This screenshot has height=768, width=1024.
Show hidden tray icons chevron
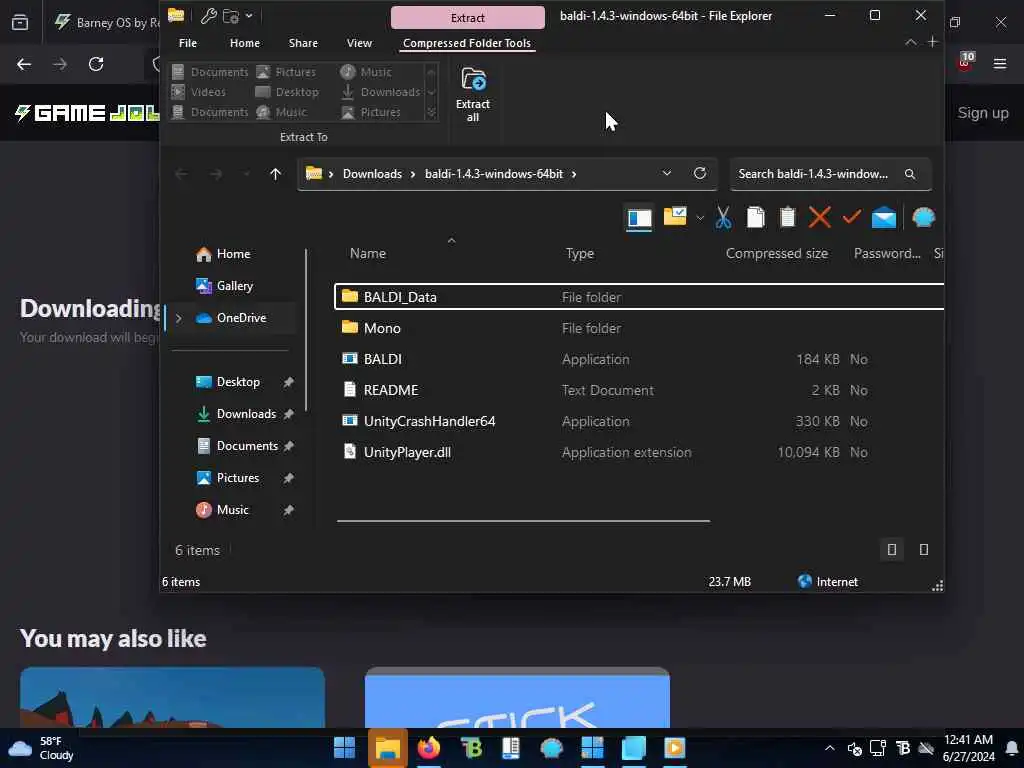coord(829,748)
